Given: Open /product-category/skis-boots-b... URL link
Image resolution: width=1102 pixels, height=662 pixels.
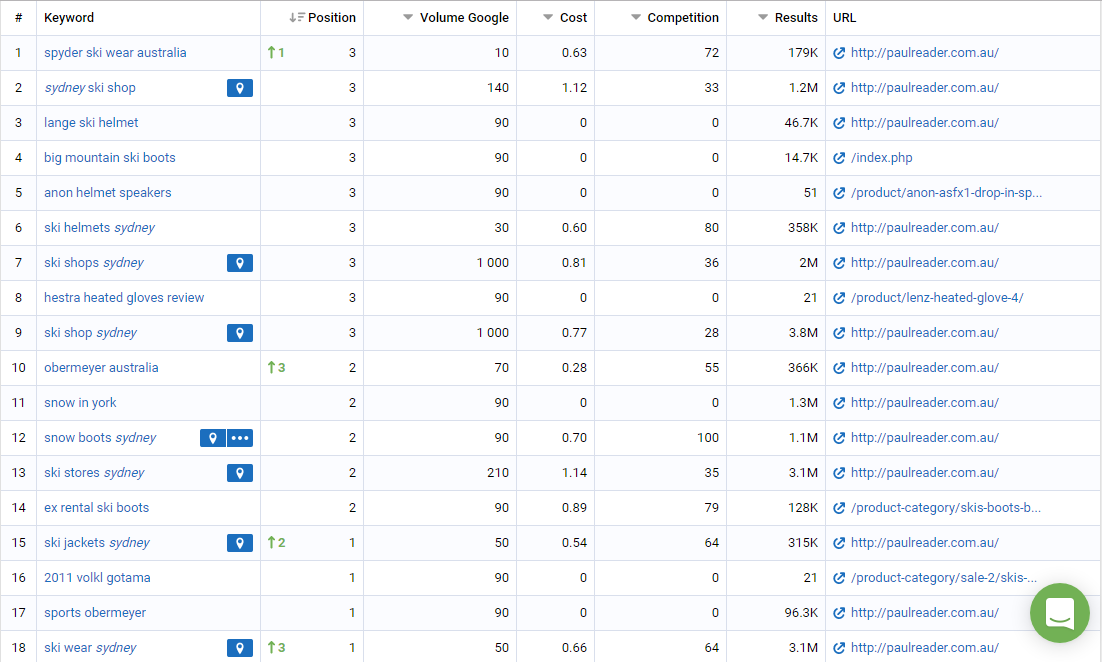Looking at the screenshot, I should coord(946,508).
